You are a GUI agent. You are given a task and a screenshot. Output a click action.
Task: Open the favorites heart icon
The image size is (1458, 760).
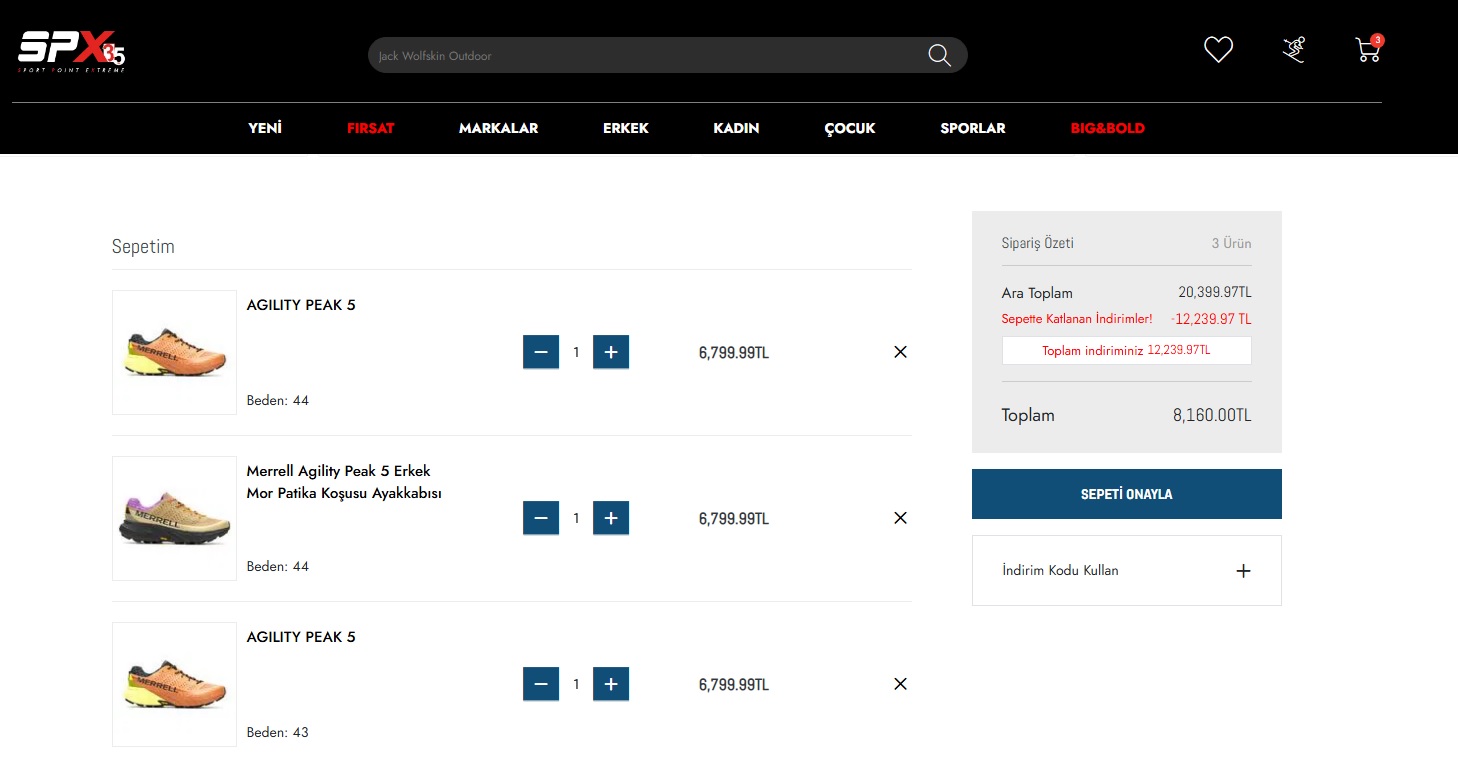(1218, 49)
